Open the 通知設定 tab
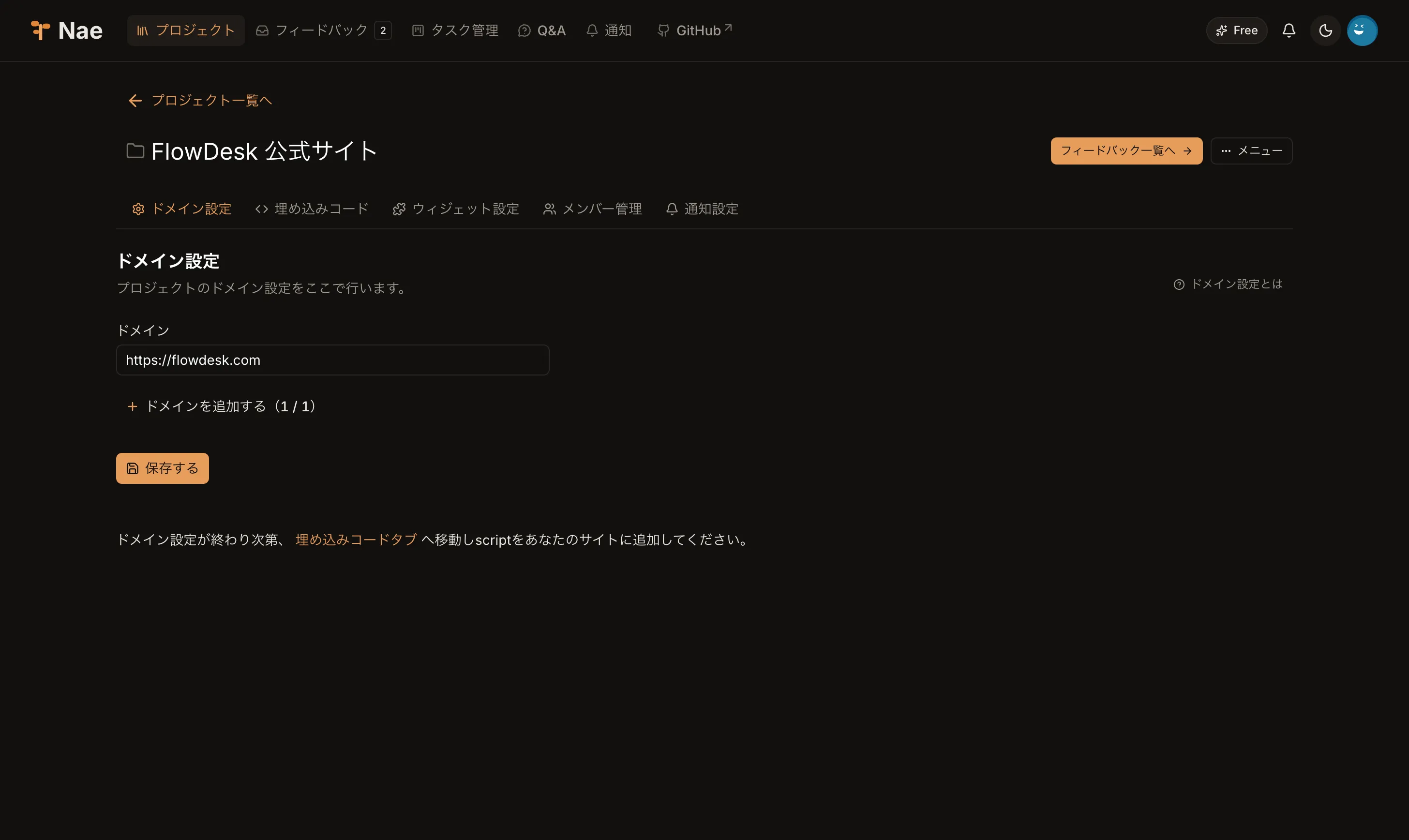 [702, 209]
